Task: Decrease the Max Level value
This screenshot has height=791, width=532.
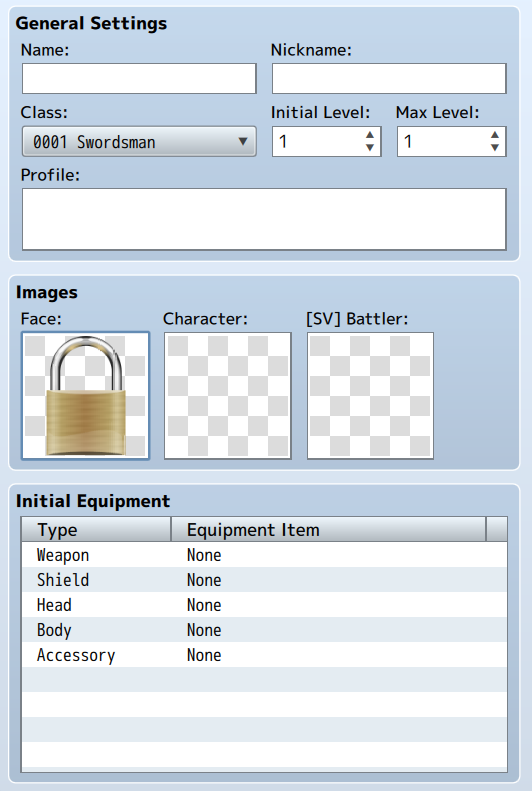Action: [495, 148]
